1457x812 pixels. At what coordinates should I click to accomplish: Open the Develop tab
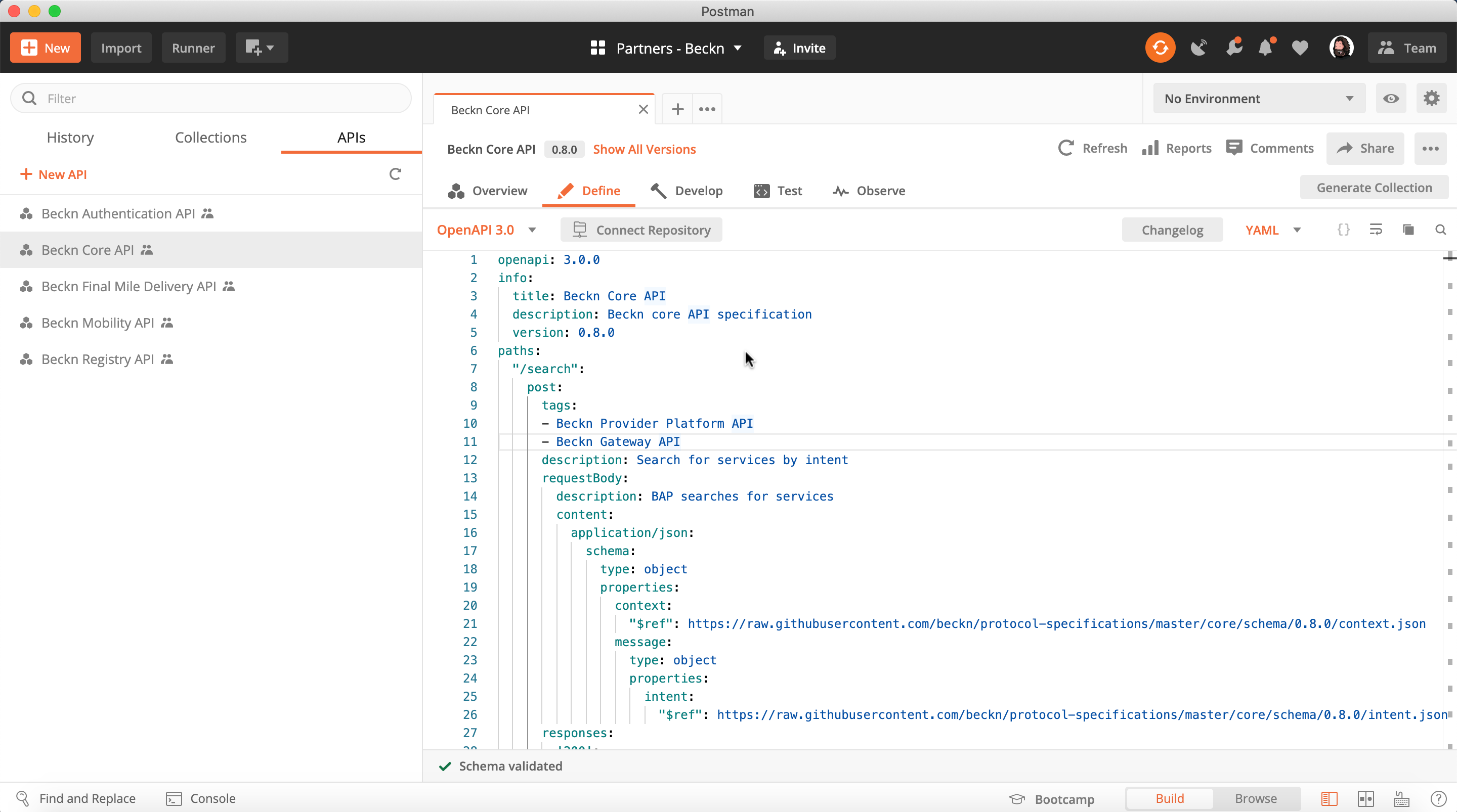click(686, 191)
